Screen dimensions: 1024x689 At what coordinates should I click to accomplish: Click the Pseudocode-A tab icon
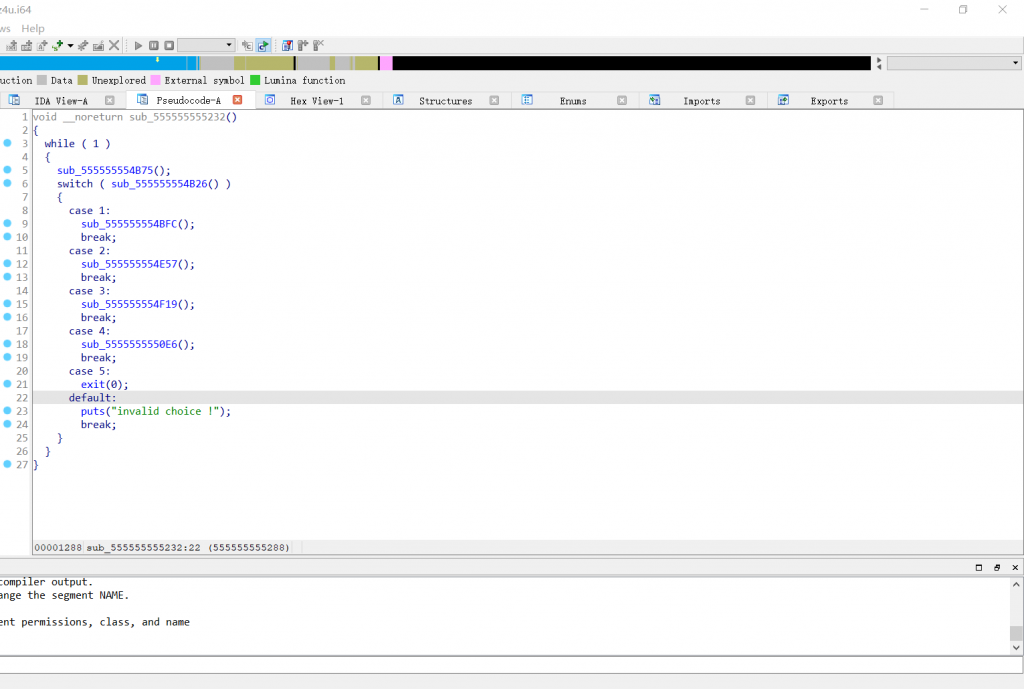(x=142, y=99)
